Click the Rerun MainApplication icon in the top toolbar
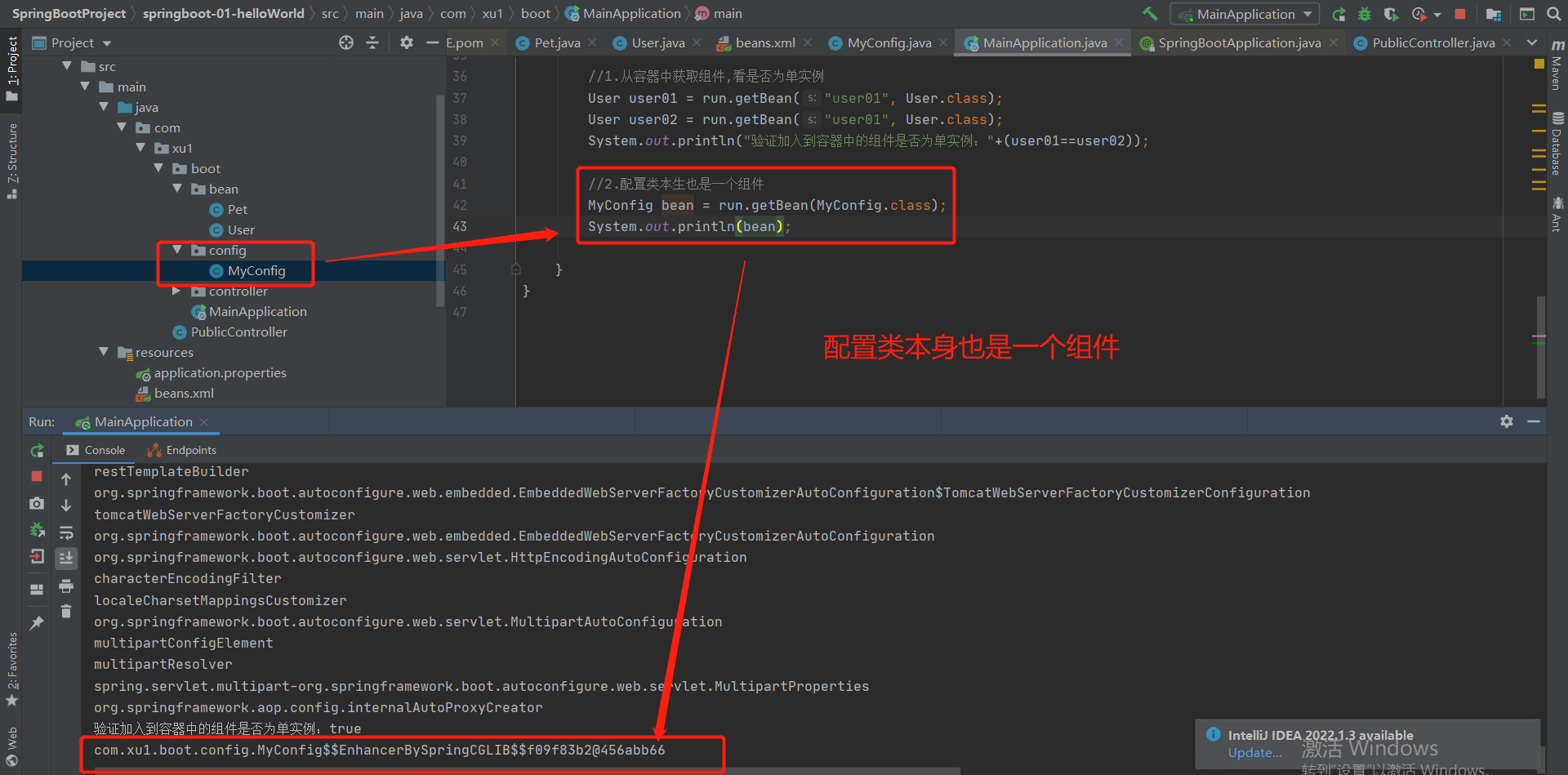 pyautogui.click(x=1339, y=14)
